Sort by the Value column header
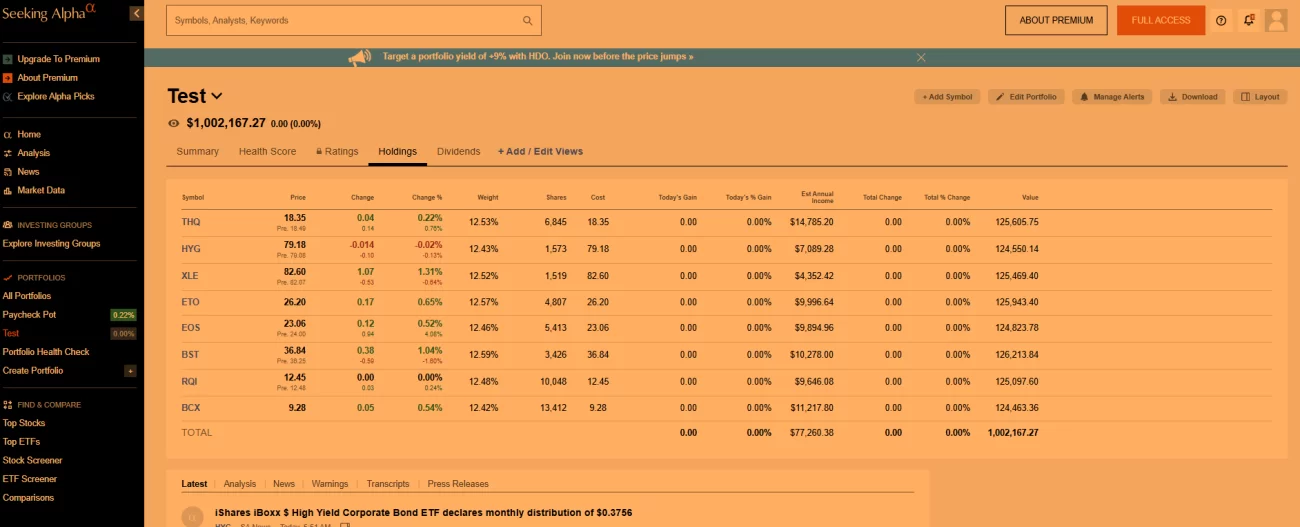 click(x=1030, y=197)
